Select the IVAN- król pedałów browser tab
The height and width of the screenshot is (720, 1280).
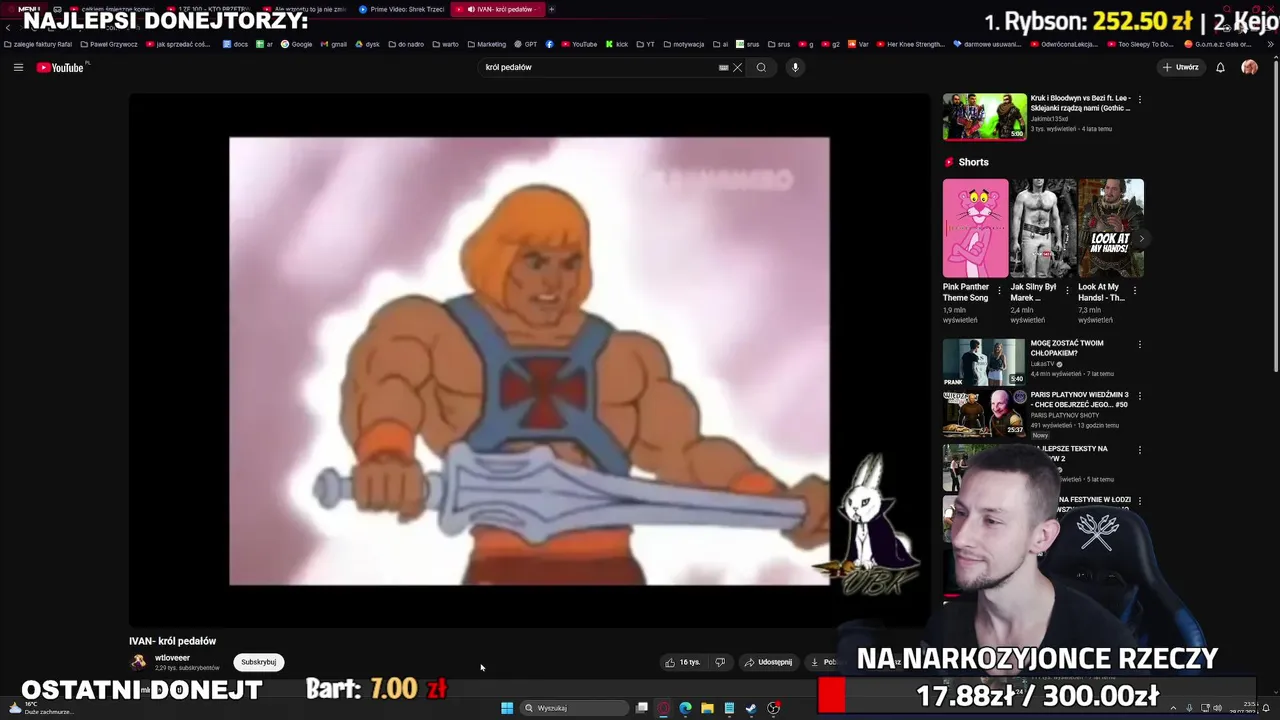(497, 9)
